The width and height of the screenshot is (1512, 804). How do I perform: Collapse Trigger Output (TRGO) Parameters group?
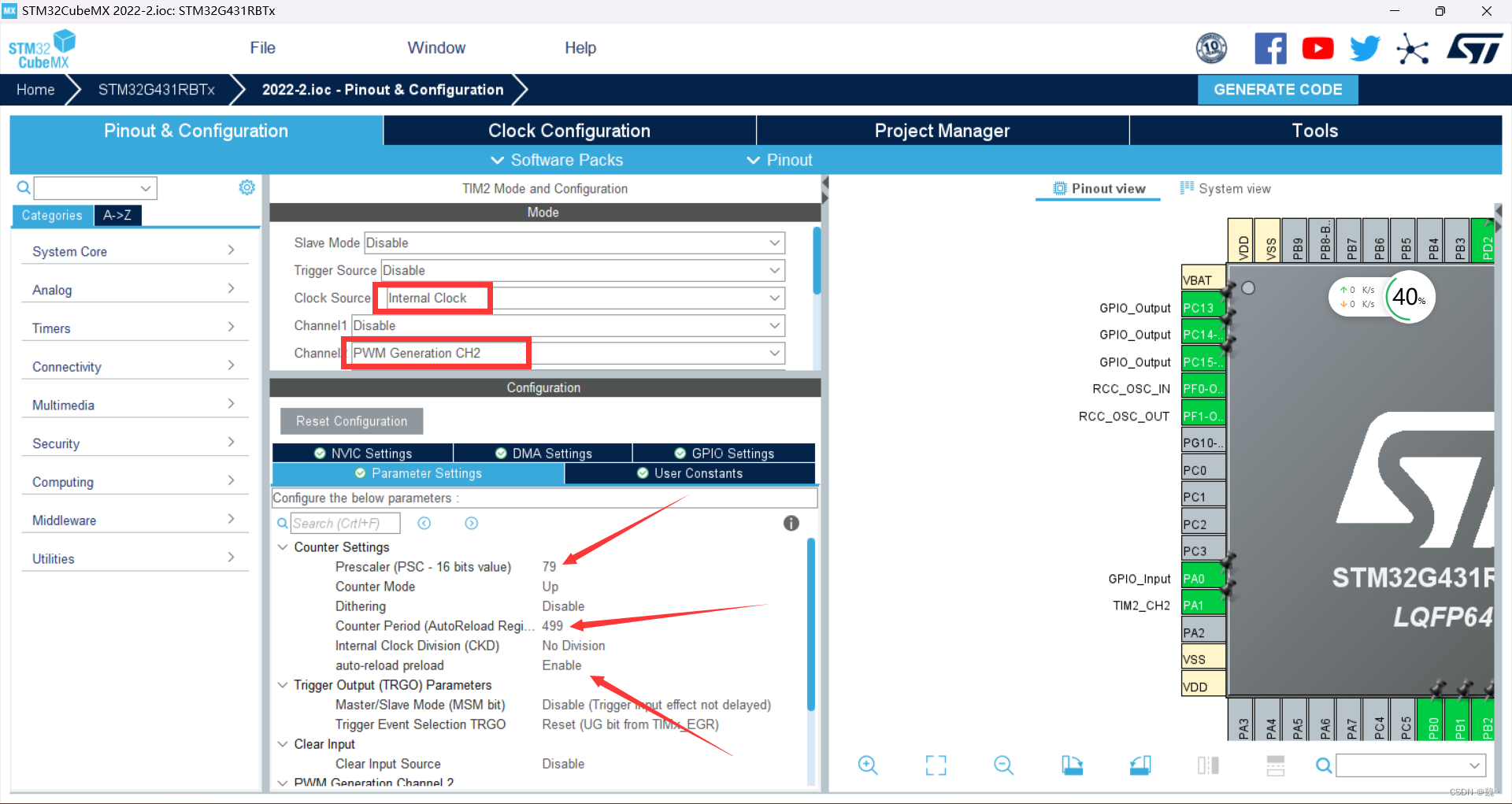(x=283, y=685)
